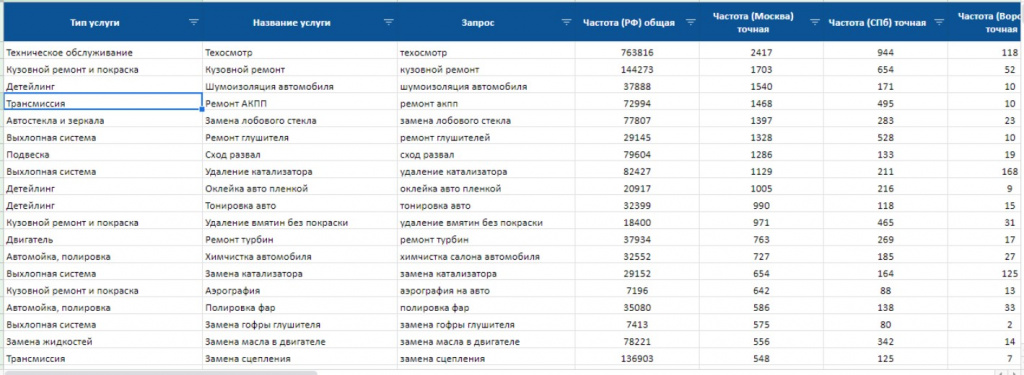
Task: Select the Частота (РФ) общая header
Action: coord(637,22)
